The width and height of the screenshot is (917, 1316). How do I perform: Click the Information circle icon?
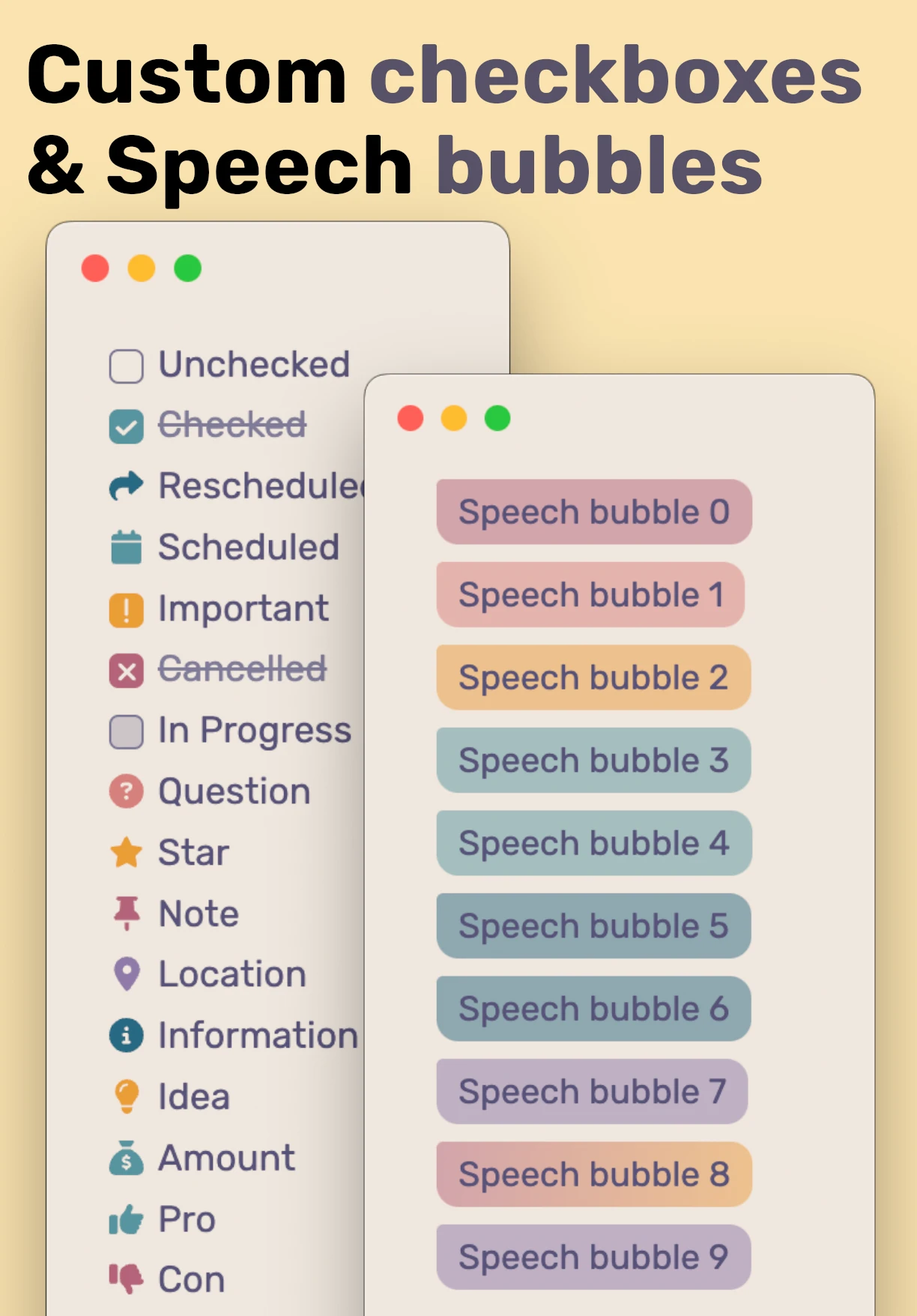tap(126, 1036)
